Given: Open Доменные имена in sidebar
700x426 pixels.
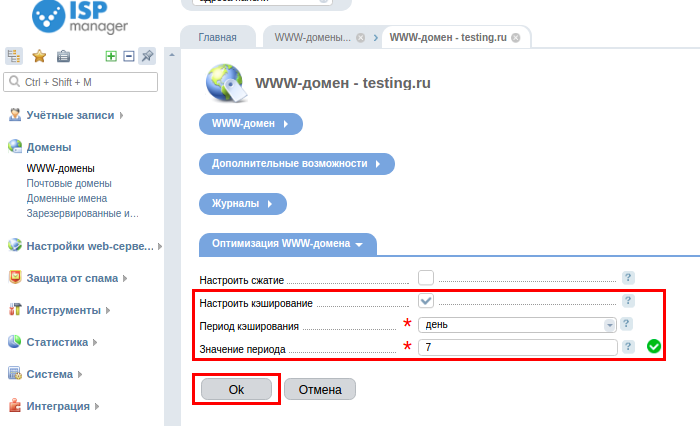Looking at the screenshot, I should click(67, 198).
